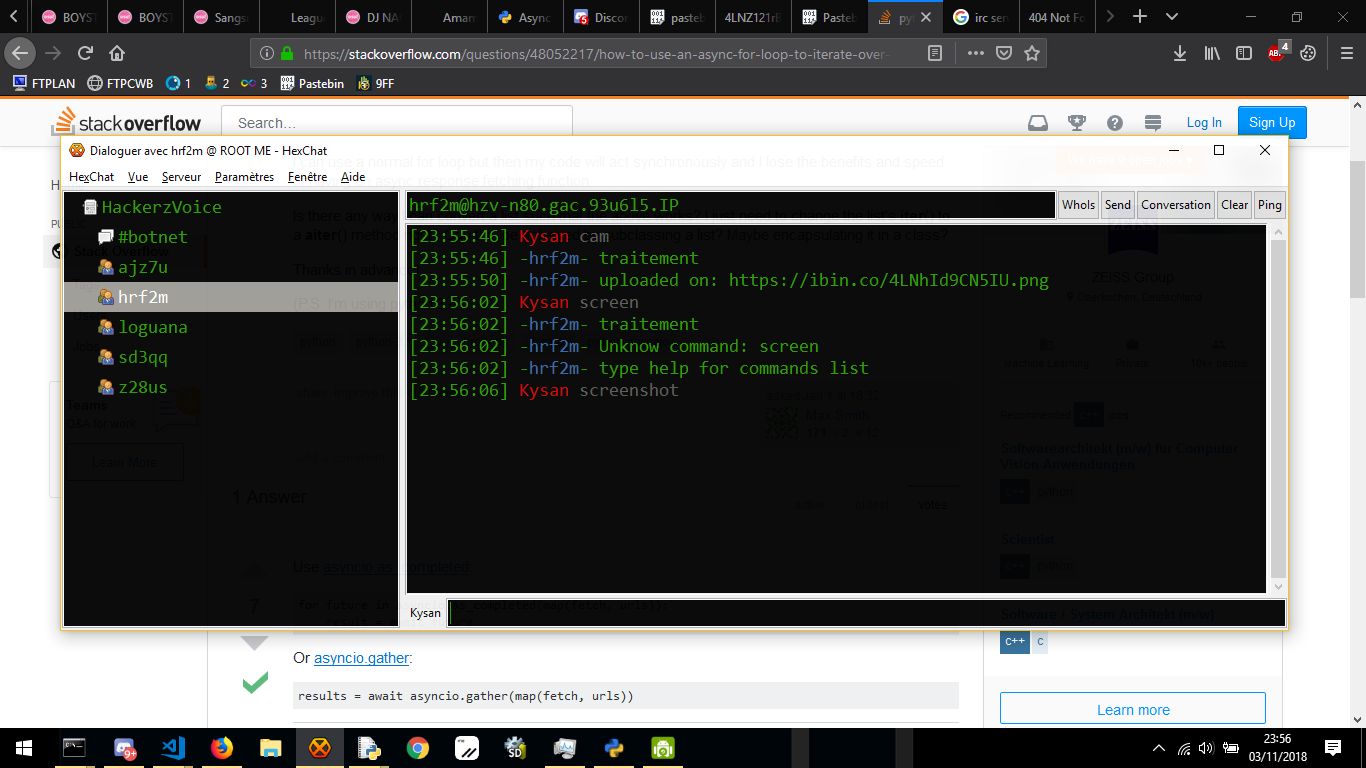Save page to Pocket icon

point(1004,53)
